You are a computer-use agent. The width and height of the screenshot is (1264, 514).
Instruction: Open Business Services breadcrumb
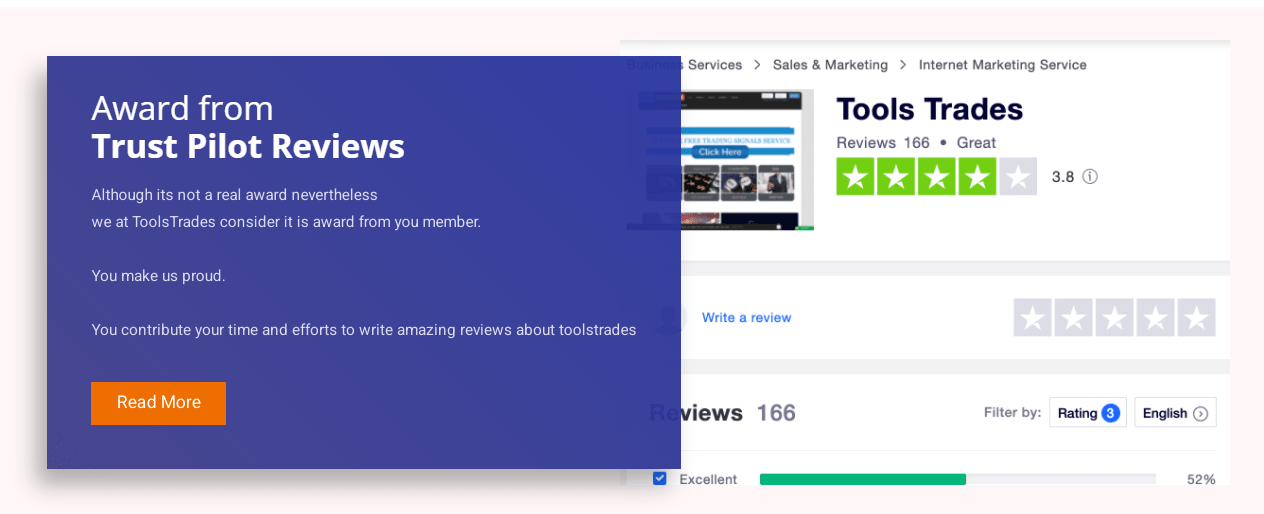[684, 65]
